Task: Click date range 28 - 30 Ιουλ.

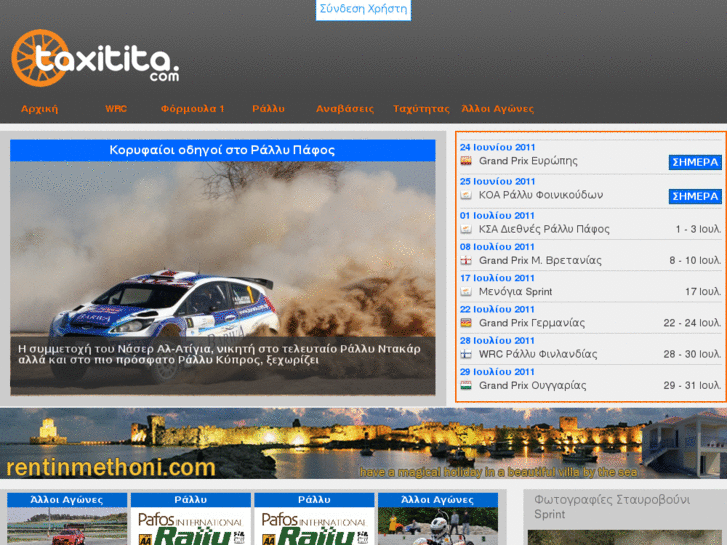Action: [x=692, y=354]
